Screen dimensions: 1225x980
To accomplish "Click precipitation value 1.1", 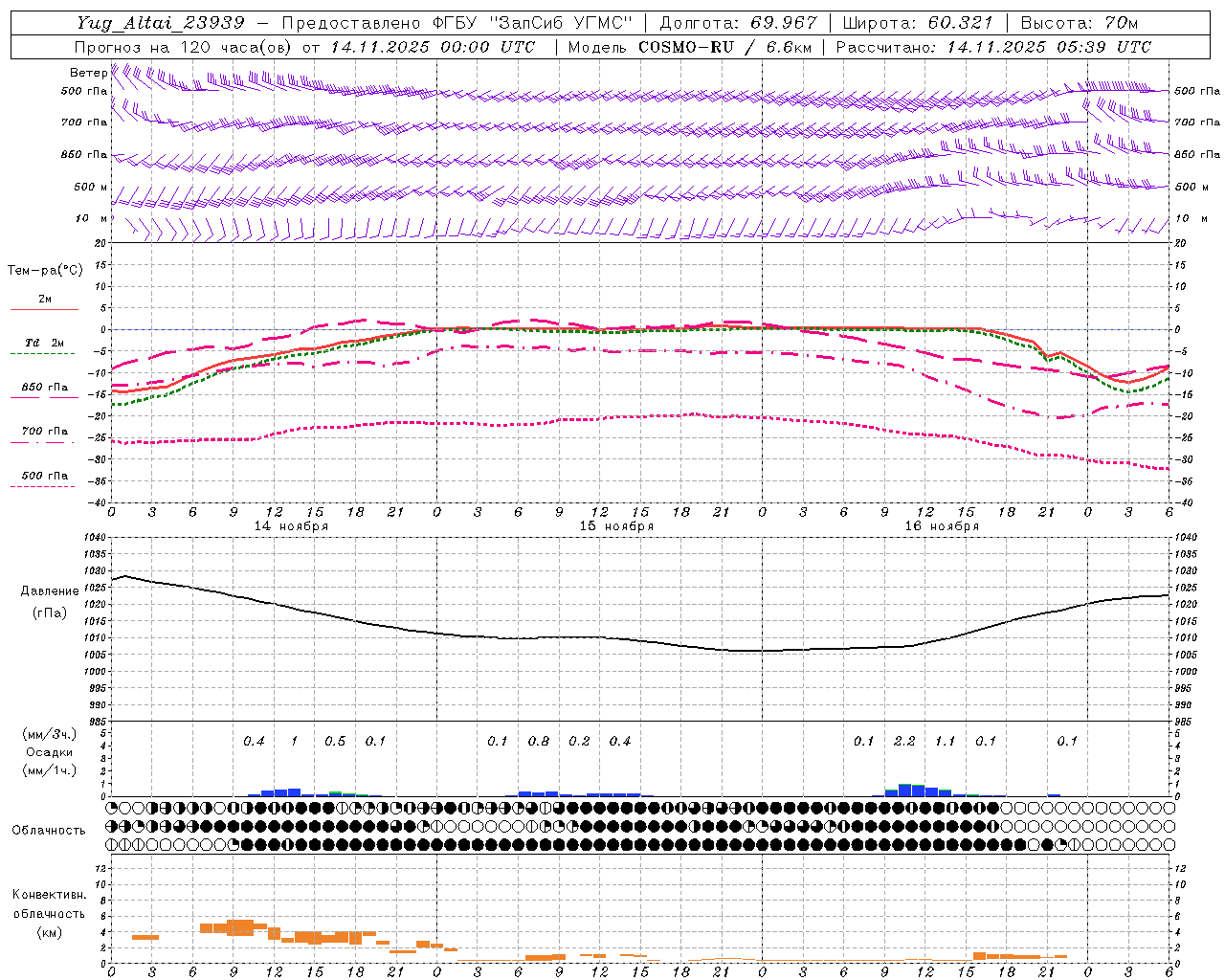I will (946, 742).
